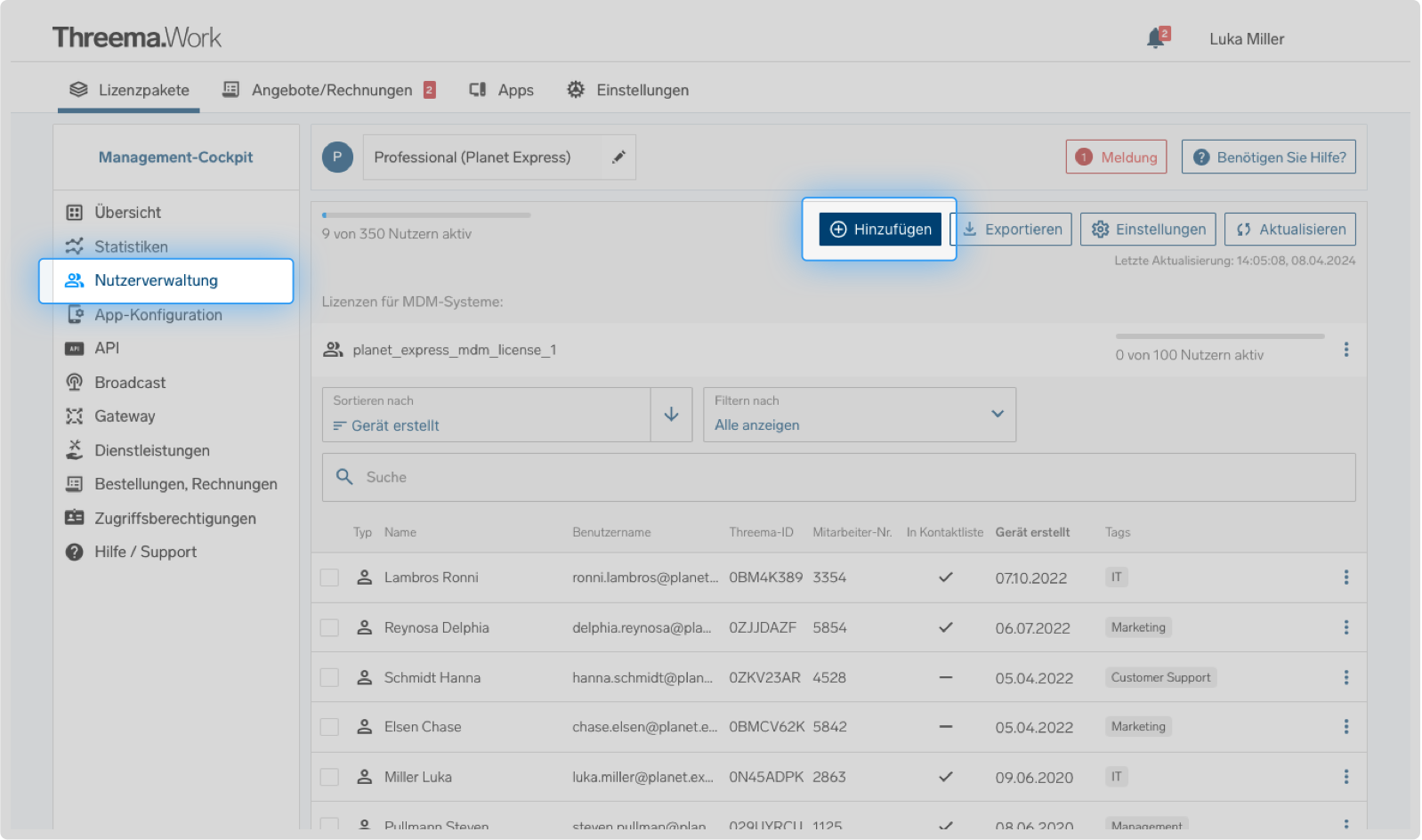Click the Einstellungen button above user list
Screen dimensions: 1422x840
1148,230
